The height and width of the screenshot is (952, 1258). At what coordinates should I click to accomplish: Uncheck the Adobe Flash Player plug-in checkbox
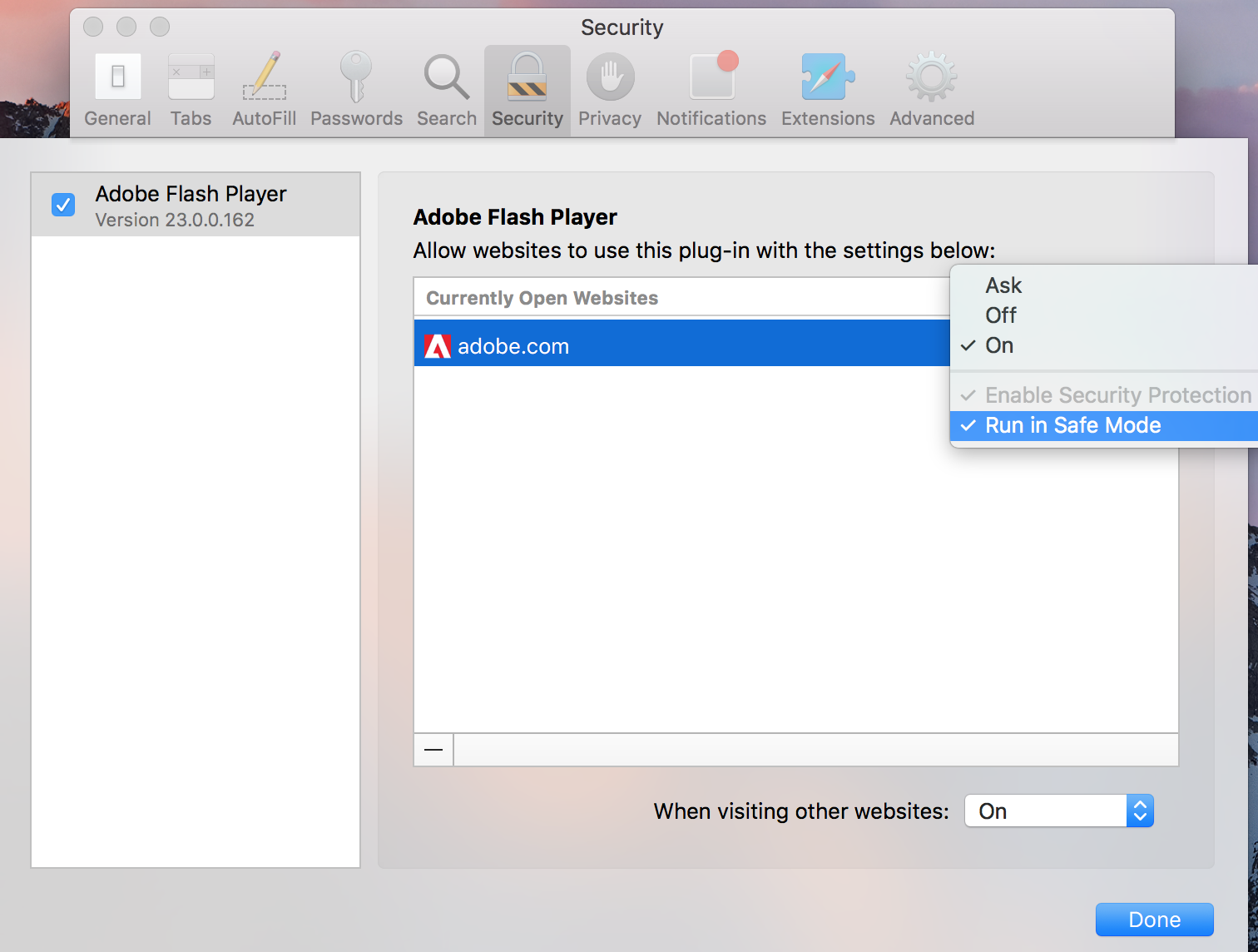(x=63, y=204)
